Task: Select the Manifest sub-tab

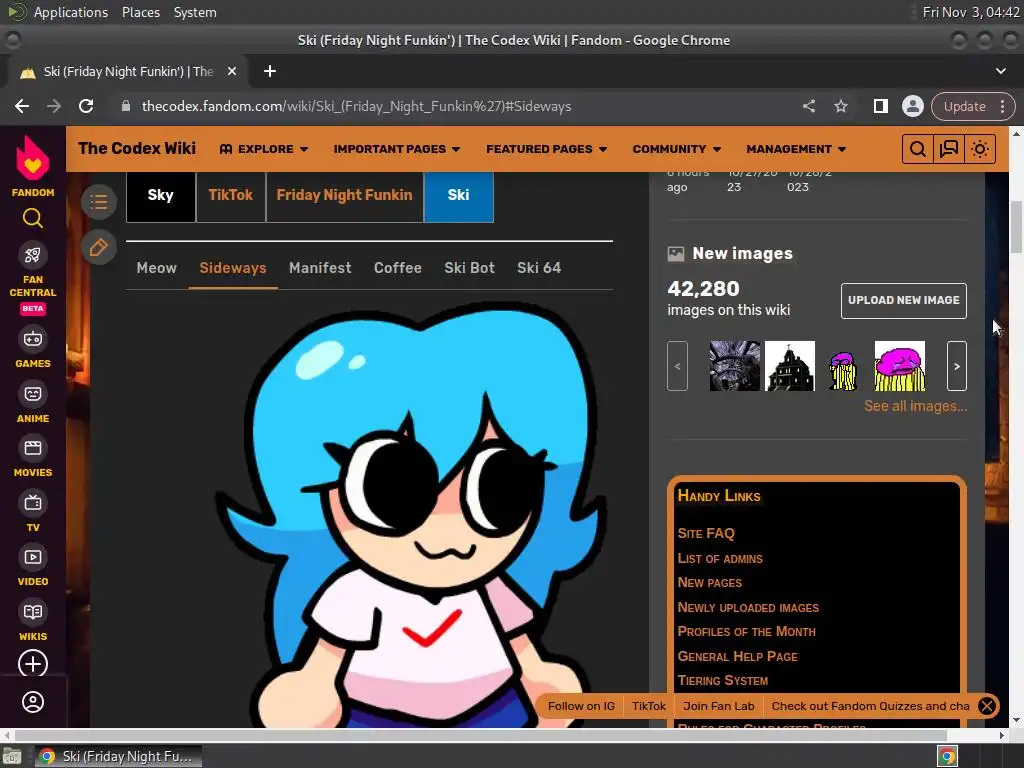Action: tap(320, 268)
